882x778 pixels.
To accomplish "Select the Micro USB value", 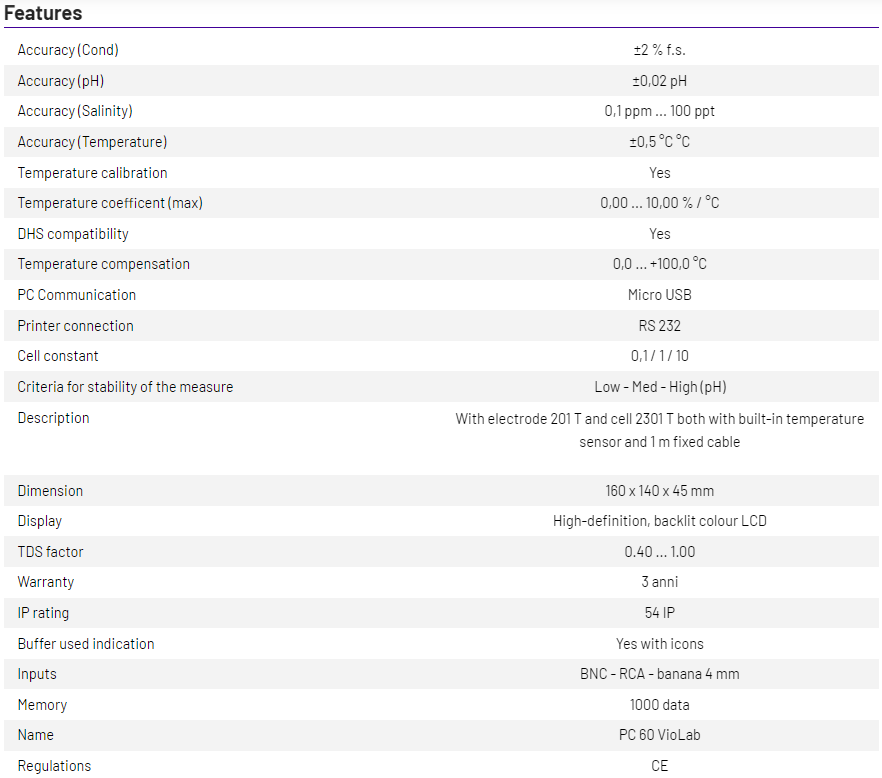I will [659, 295].
